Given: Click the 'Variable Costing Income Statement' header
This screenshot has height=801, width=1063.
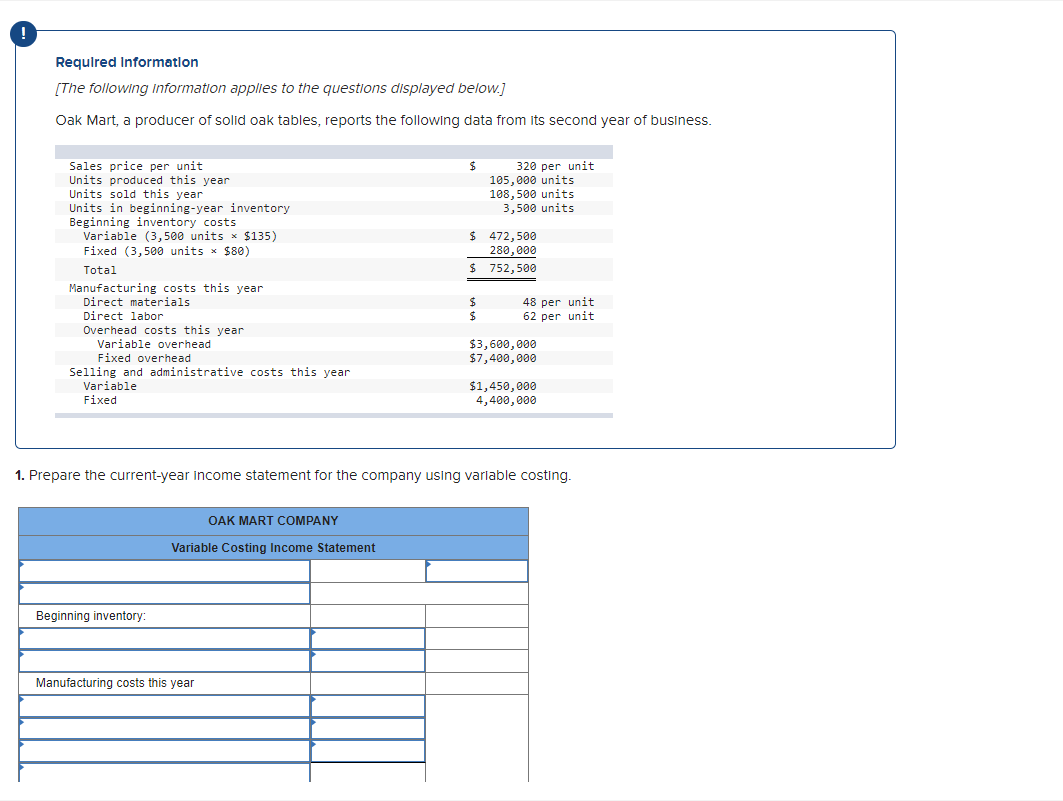Looking at the screenshot, I should (x=273, y=548).
